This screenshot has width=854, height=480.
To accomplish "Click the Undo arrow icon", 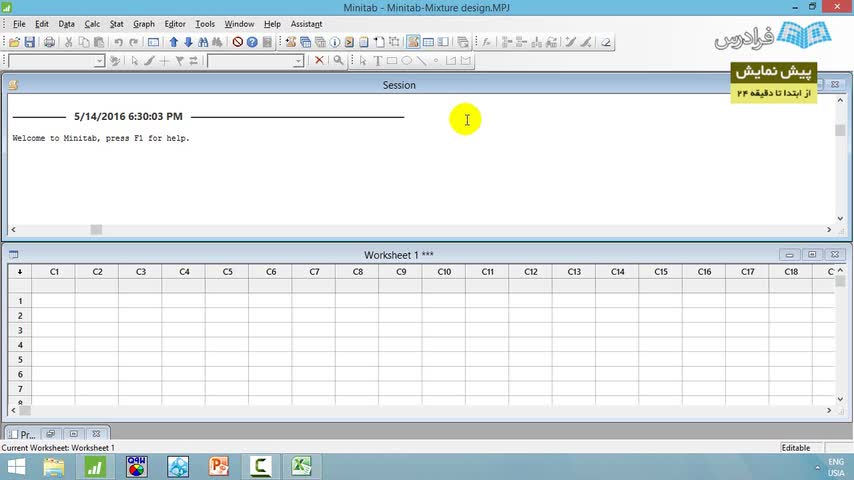I will 118,42.
